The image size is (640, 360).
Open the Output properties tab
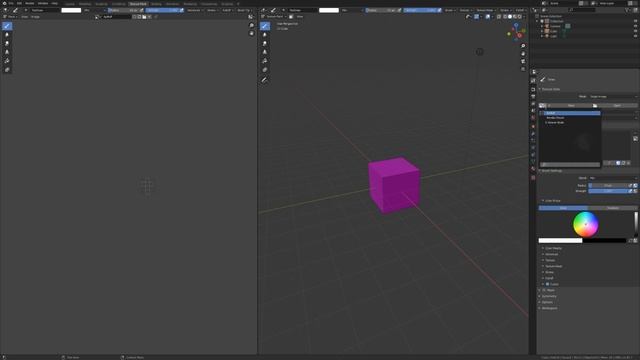point(533,97)
